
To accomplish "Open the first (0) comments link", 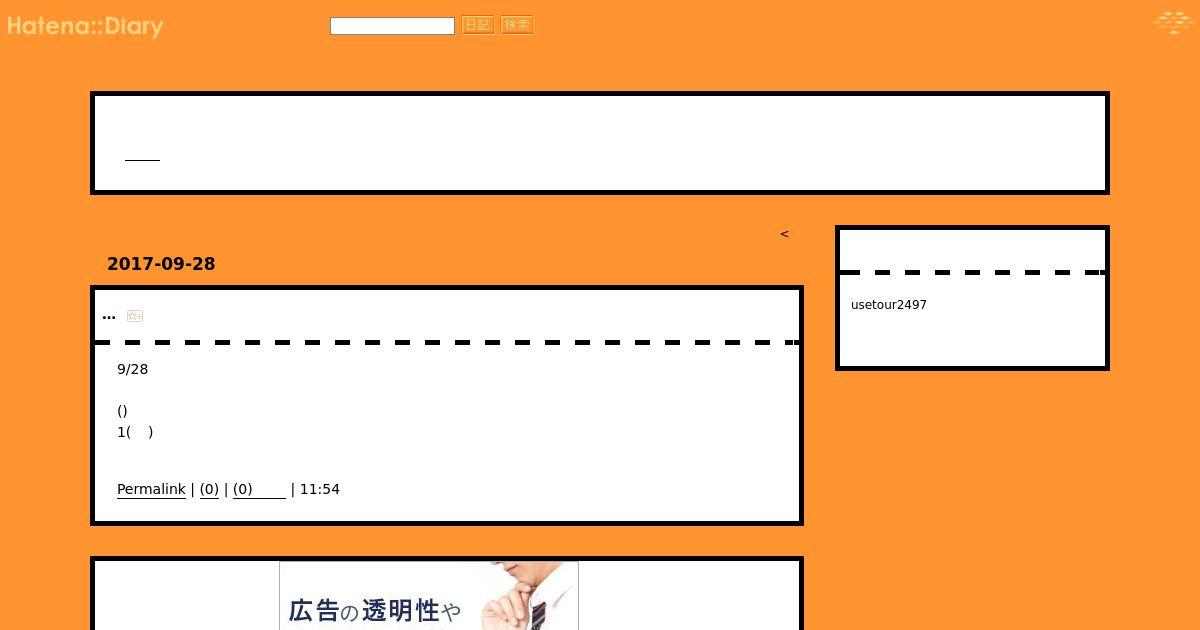I will (x=209, y=489).
